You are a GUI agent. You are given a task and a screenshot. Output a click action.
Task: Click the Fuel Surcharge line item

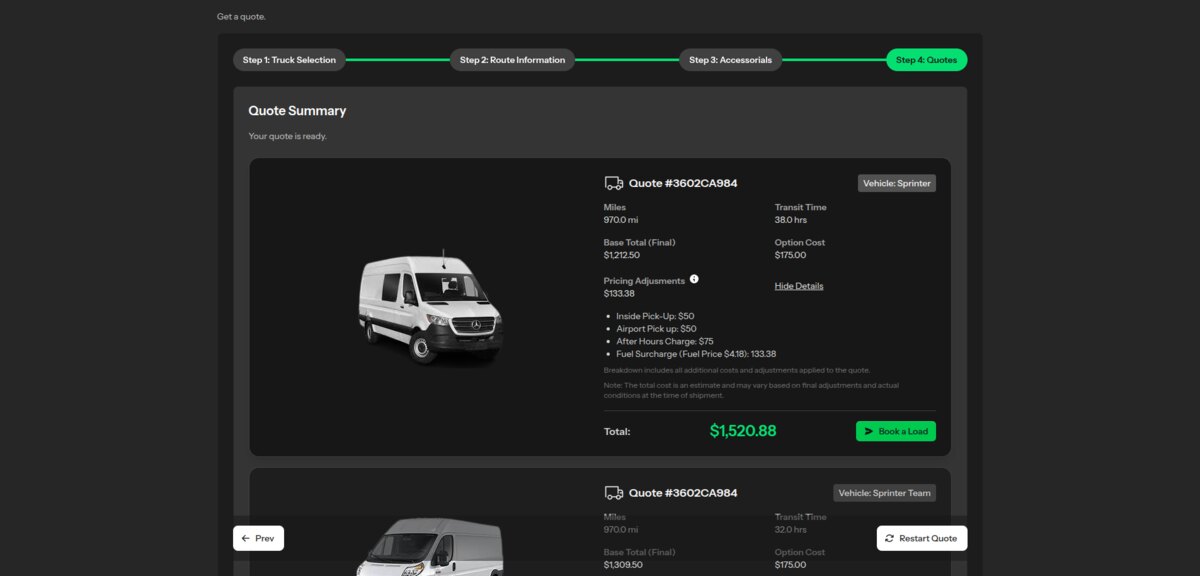coord(696,354)
